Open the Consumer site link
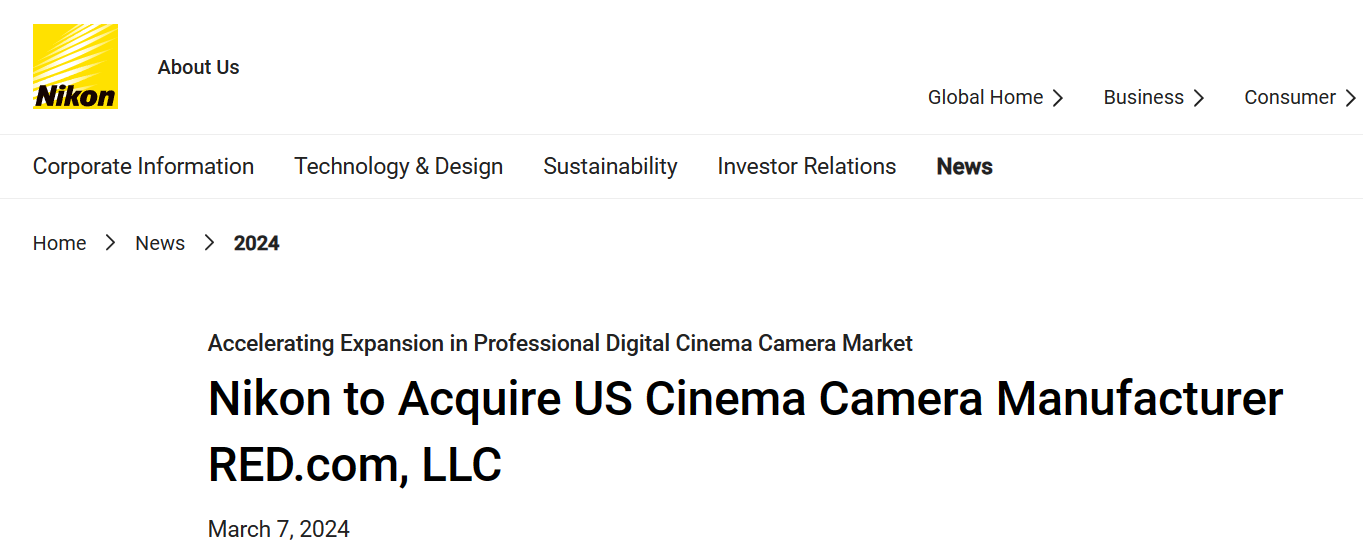 (1289, 97)
